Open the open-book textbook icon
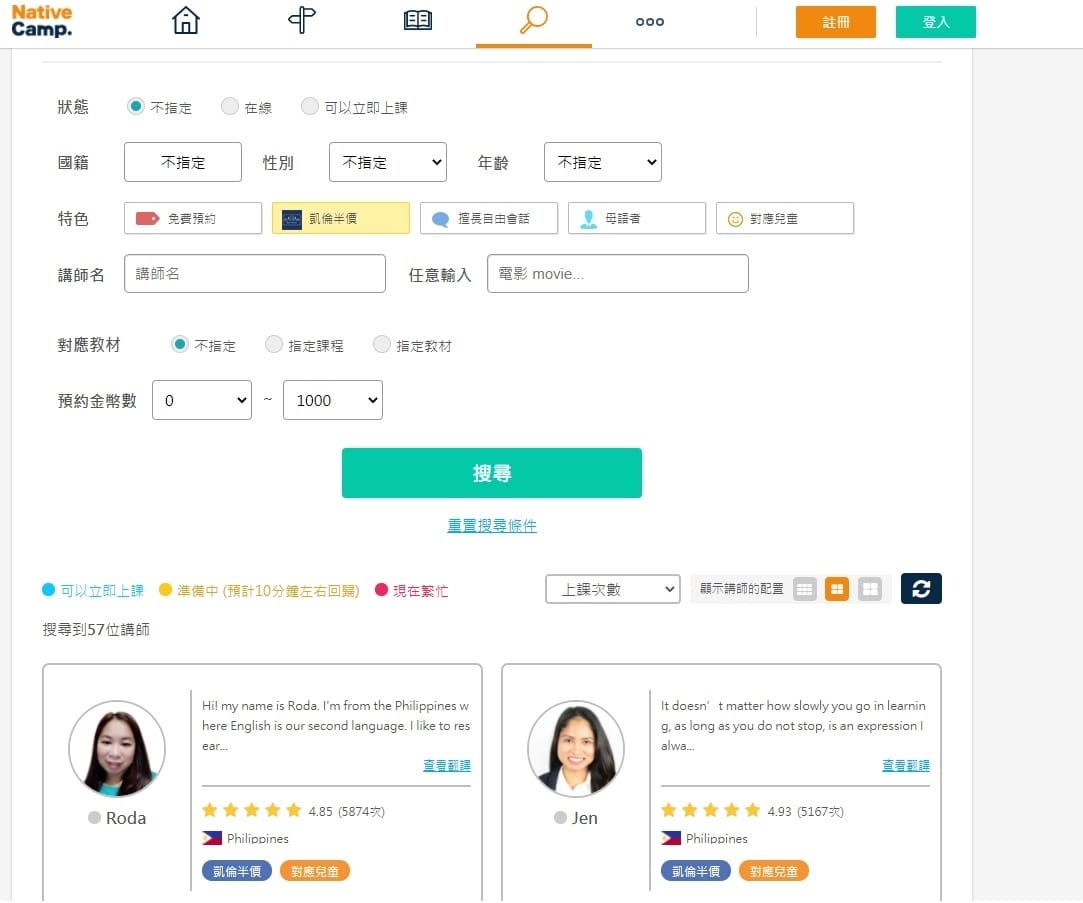1083x903 pixels. point(418,21)
